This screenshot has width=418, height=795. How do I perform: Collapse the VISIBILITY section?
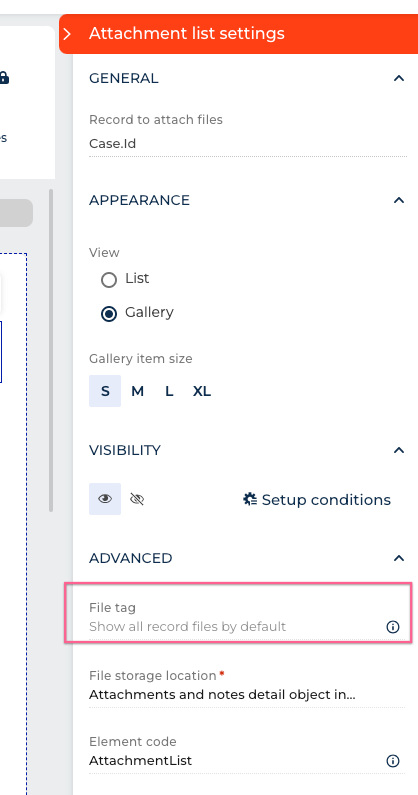coord(399,450)
